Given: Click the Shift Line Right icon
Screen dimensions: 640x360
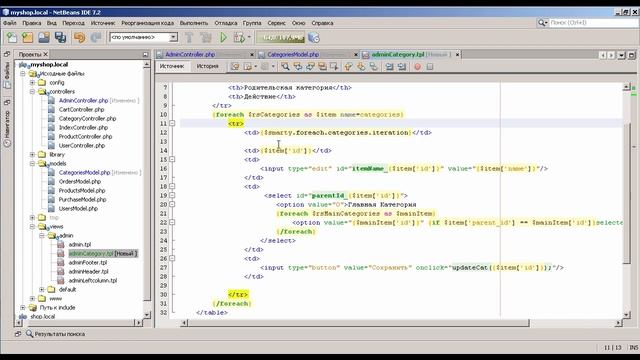Looking at the screenshot, I should point(402,66).
